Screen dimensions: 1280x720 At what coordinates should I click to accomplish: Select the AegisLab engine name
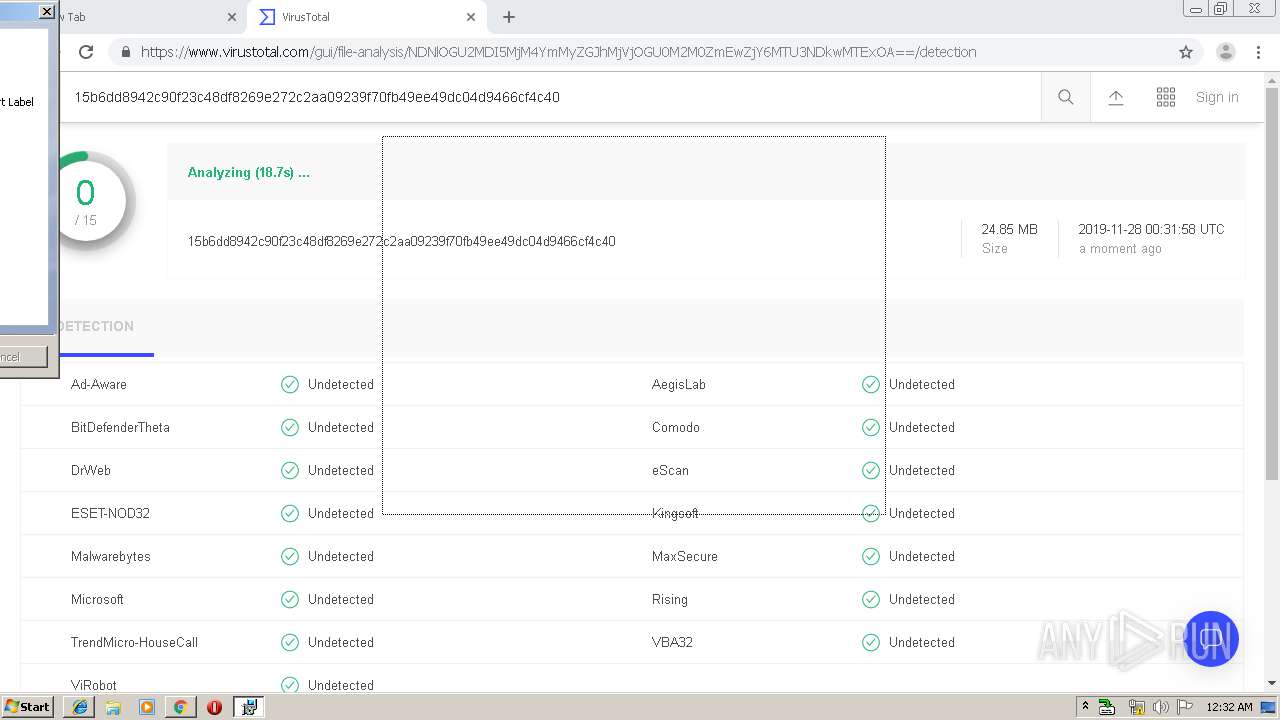[x=679, y=384]
